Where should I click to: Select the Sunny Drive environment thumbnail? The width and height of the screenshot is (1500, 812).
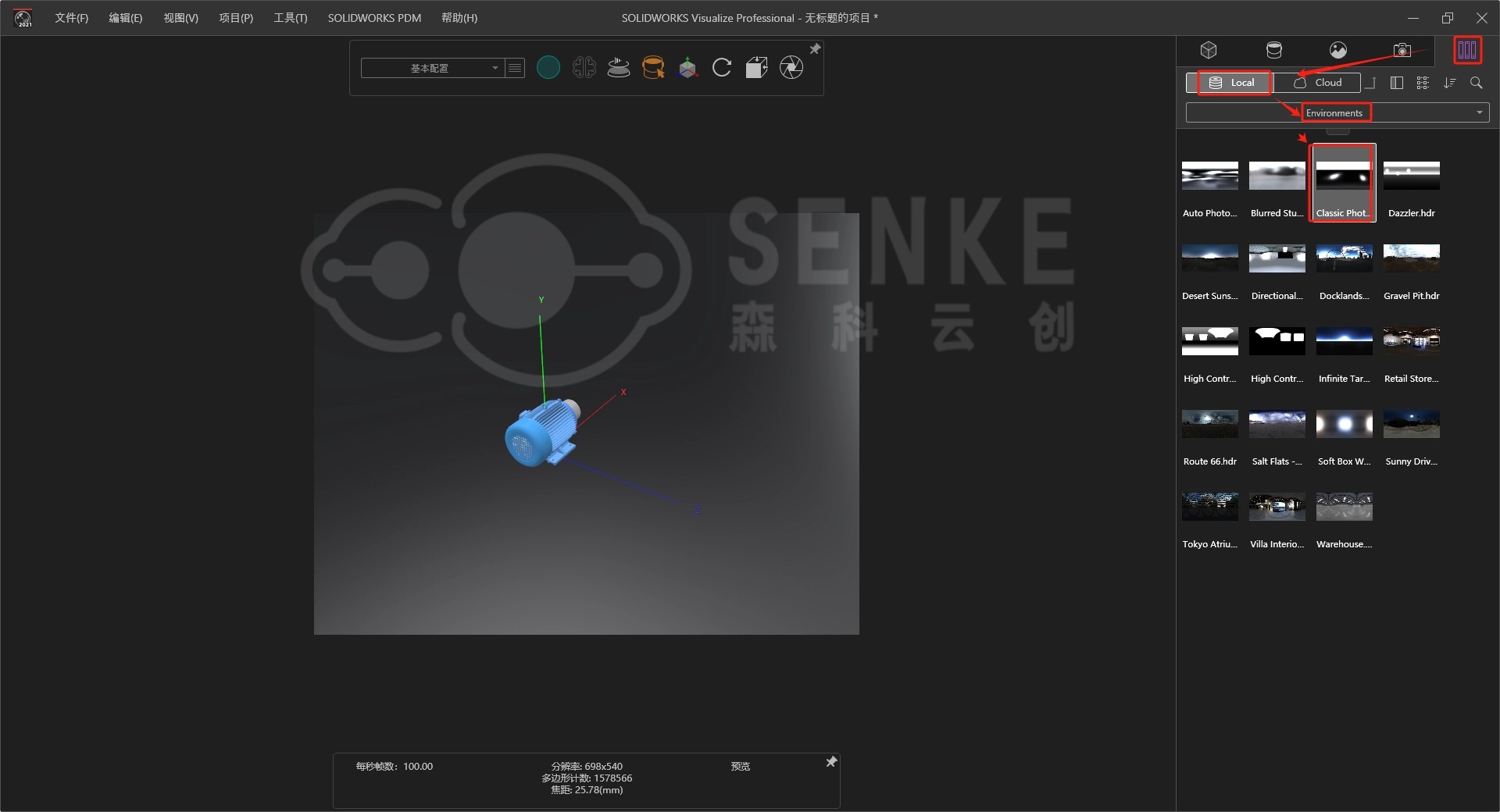pyautogui.click(x=1411, y=424)
